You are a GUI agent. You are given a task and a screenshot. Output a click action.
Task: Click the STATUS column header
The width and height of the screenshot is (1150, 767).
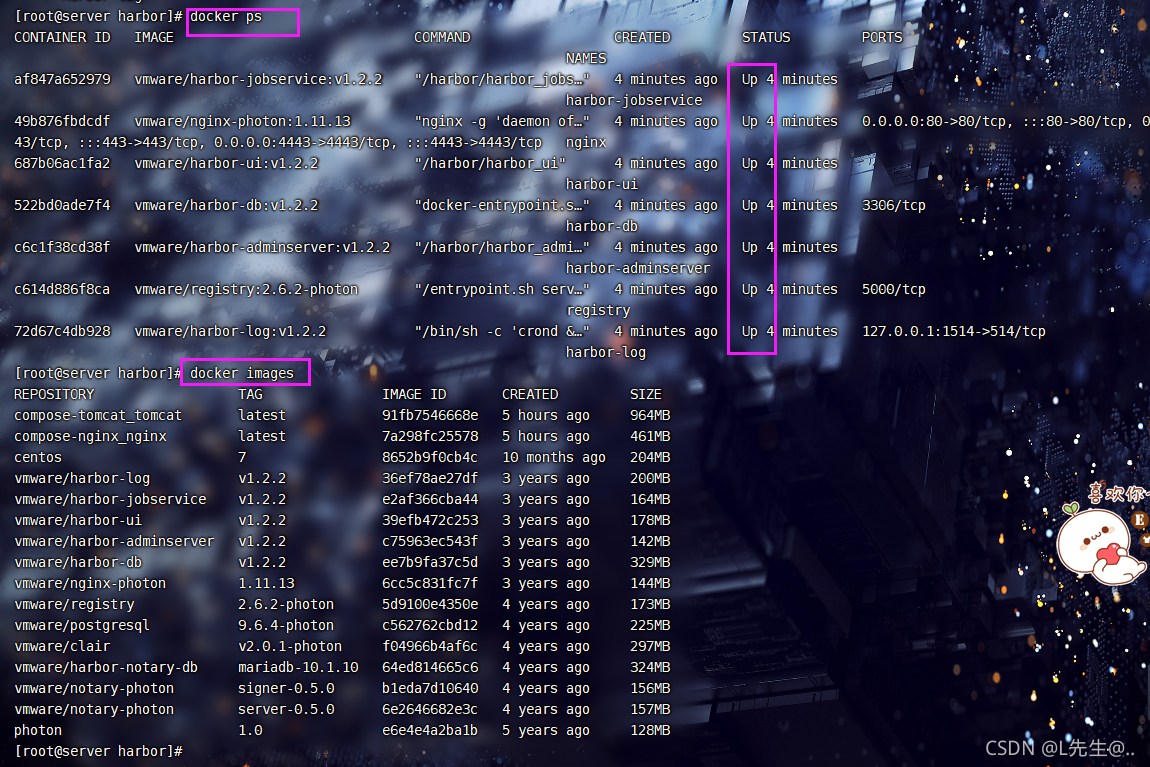(766, 37)
